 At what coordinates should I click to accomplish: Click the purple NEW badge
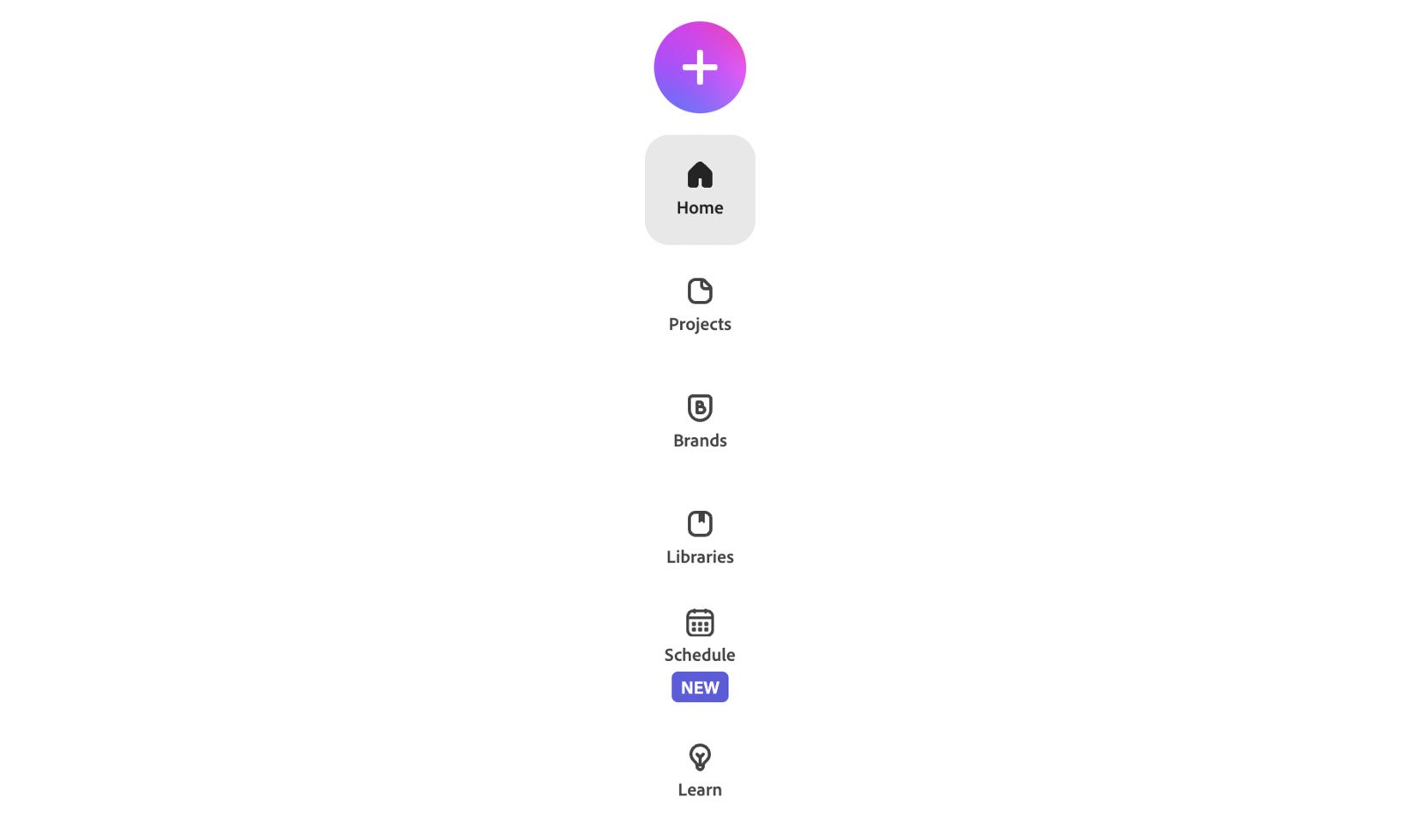point(700,687)
